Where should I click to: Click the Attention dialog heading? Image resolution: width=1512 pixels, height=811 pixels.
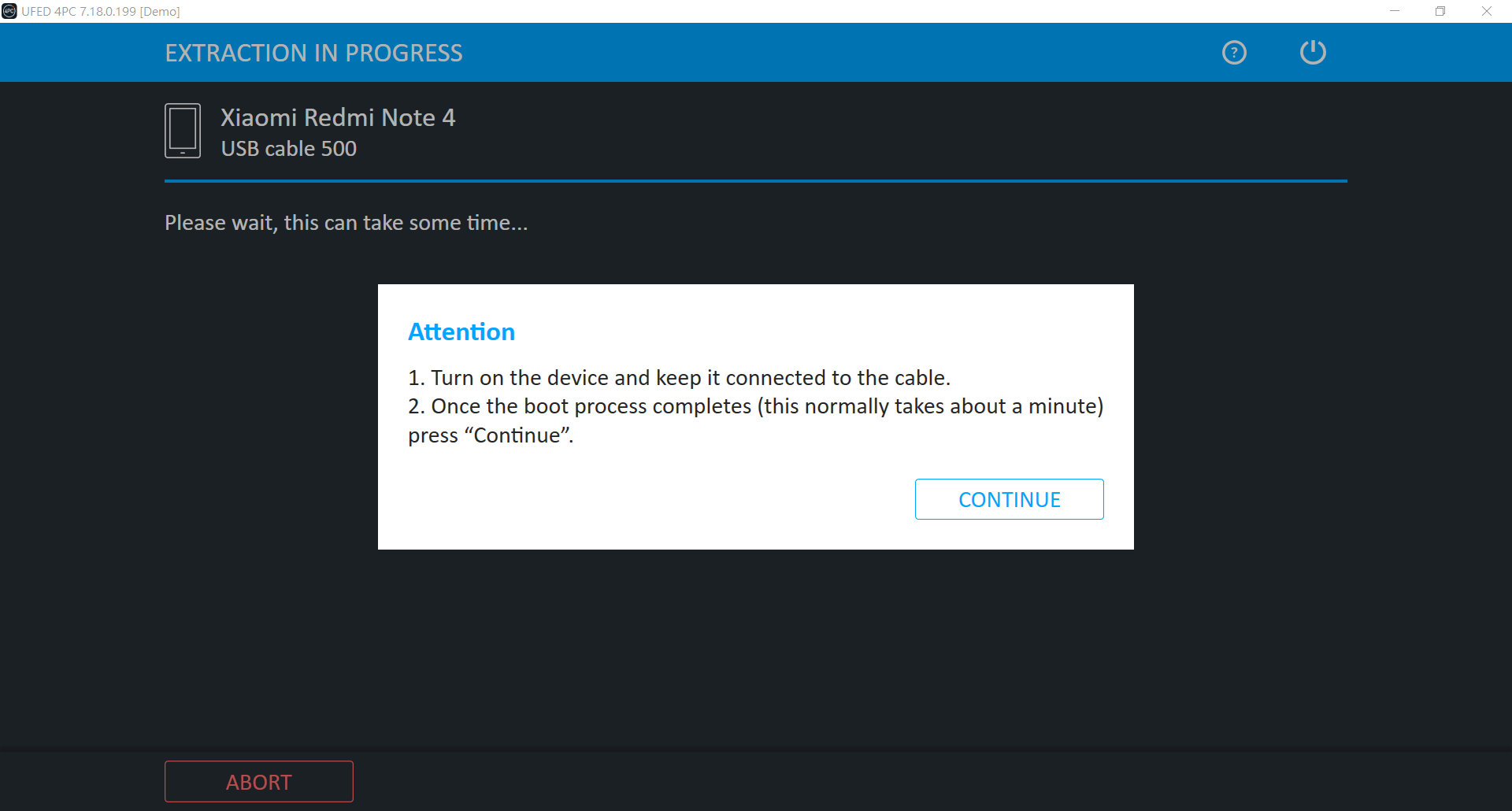461,332
